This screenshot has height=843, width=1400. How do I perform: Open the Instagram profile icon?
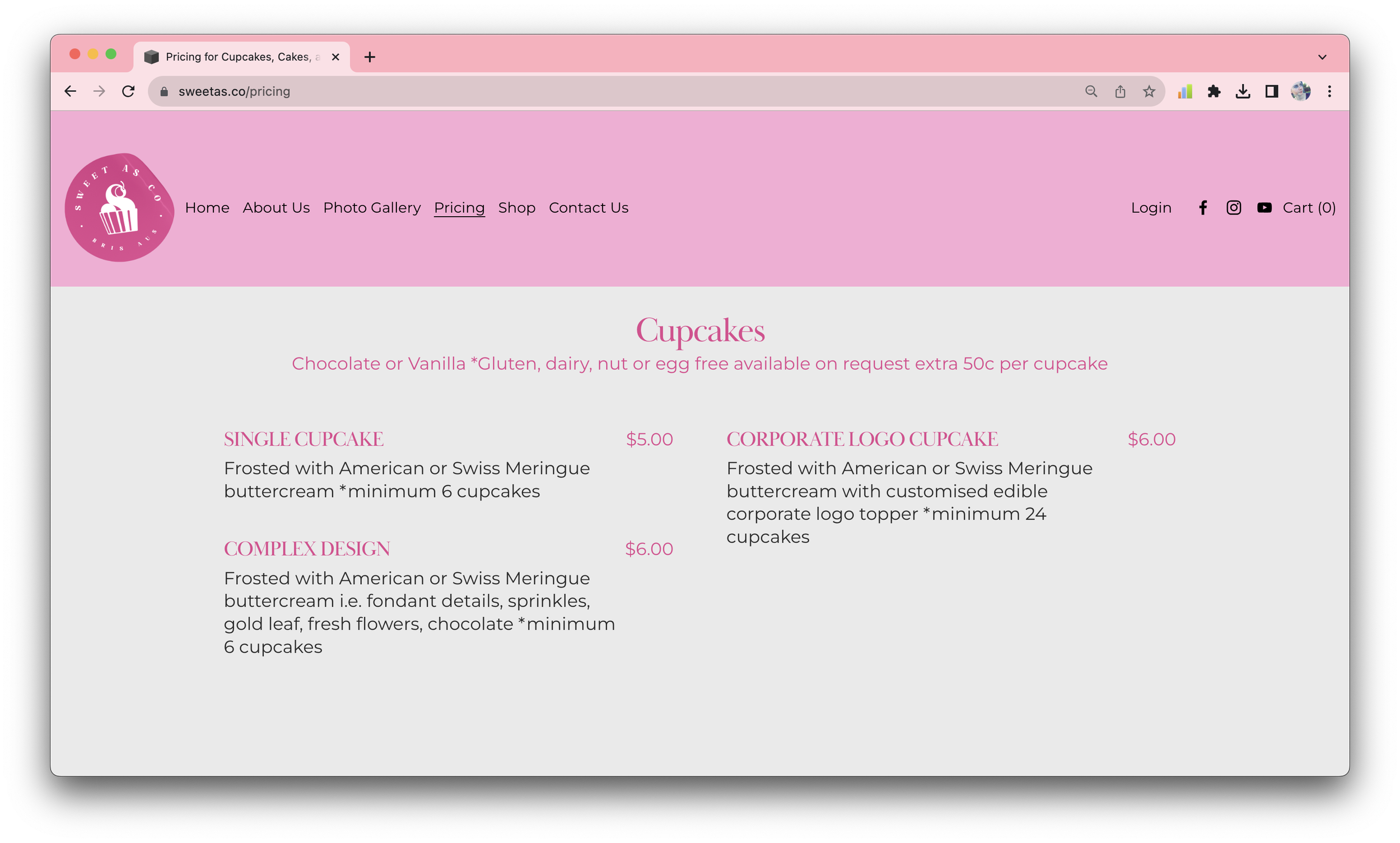[1234, 207]
